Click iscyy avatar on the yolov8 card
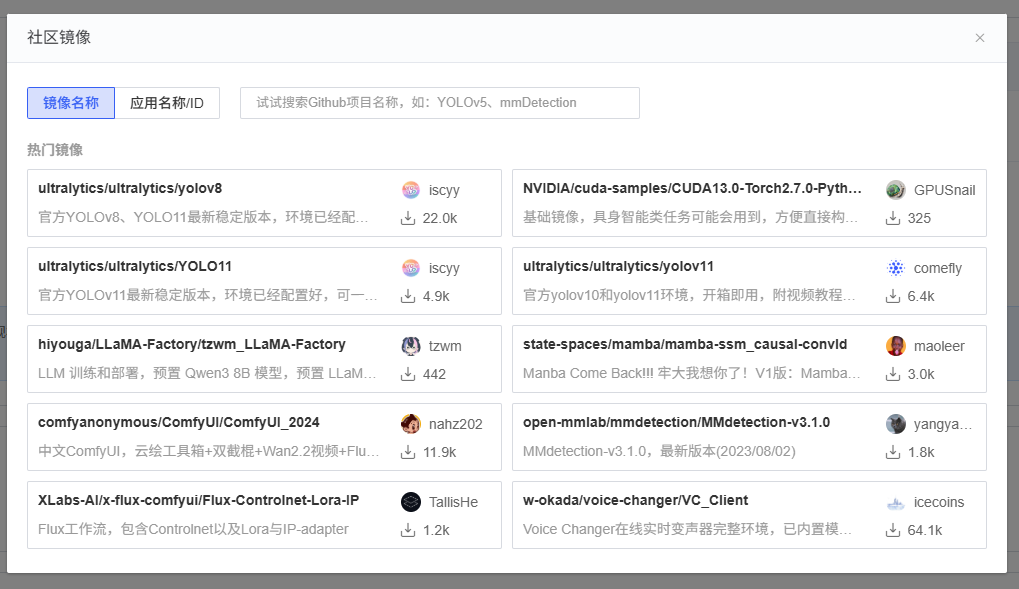This screenshot has height=589, width=1019. point(411,190)
